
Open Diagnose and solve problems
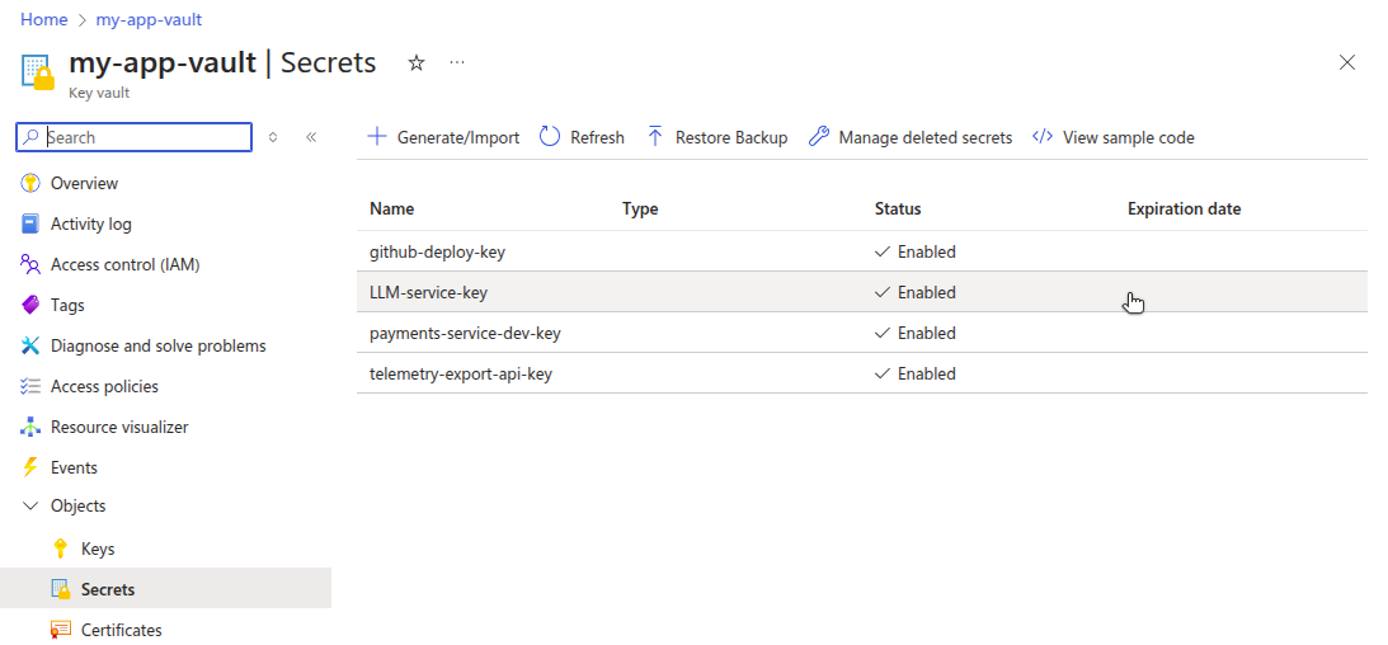point(158,345)
